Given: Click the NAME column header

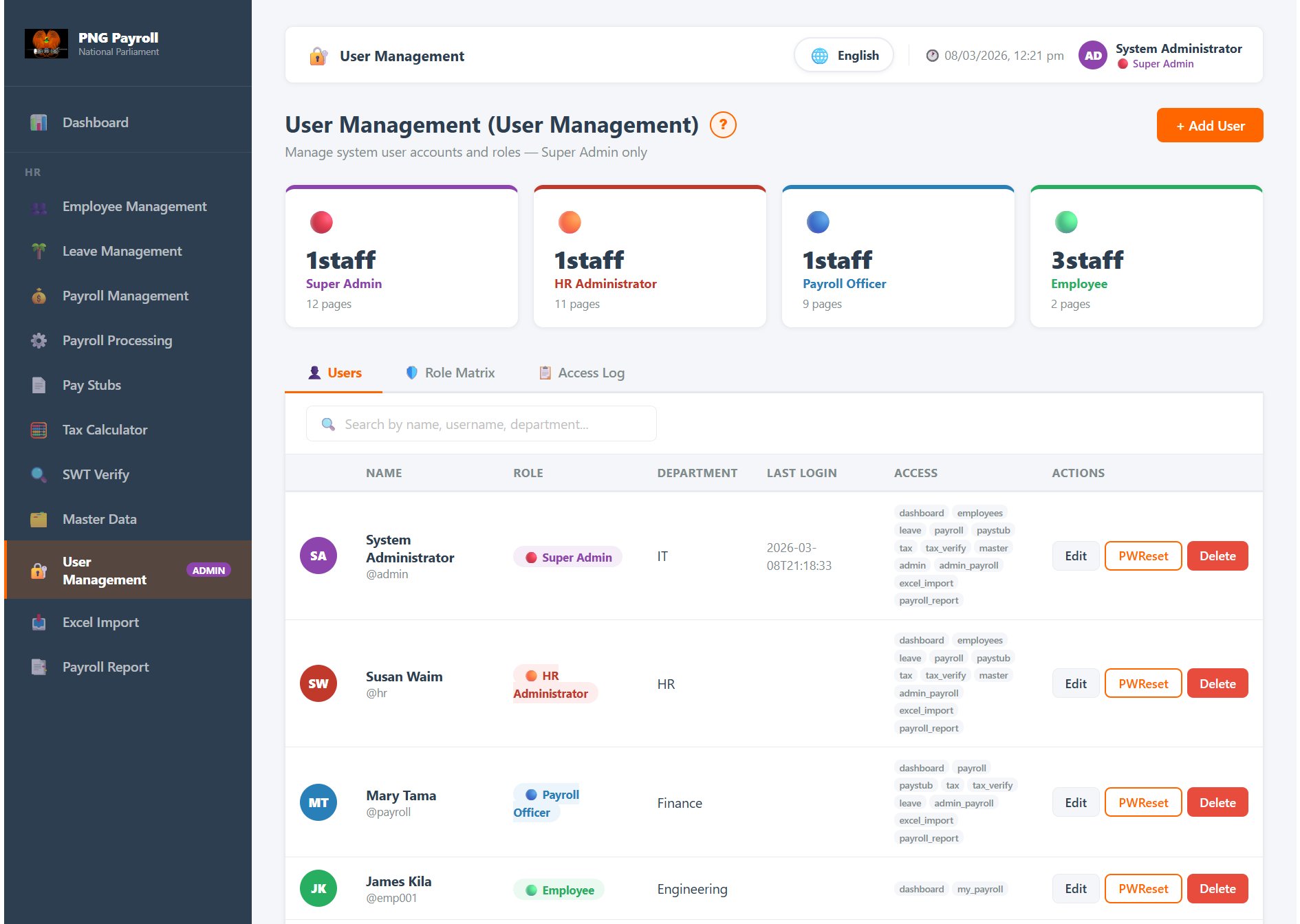Looking at the screenshot, I should tap(384, 473).
